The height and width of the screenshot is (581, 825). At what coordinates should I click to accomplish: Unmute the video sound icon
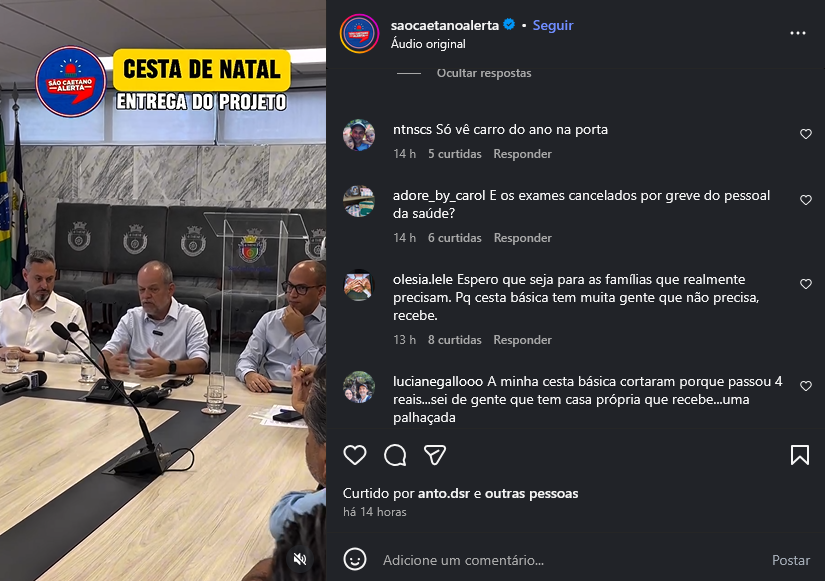pos(300,559)
